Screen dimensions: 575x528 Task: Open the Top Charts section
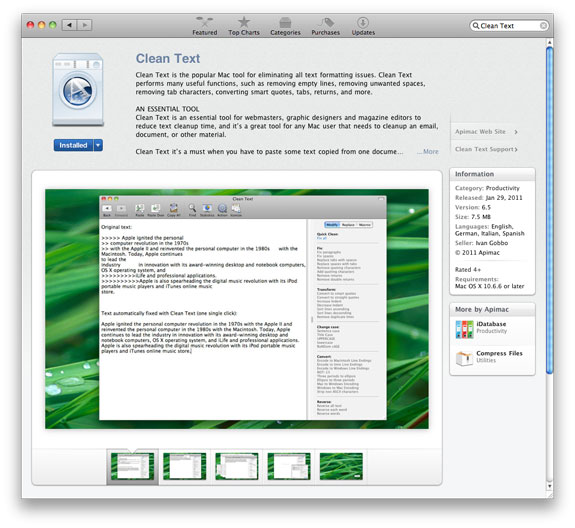pos(243,26)
